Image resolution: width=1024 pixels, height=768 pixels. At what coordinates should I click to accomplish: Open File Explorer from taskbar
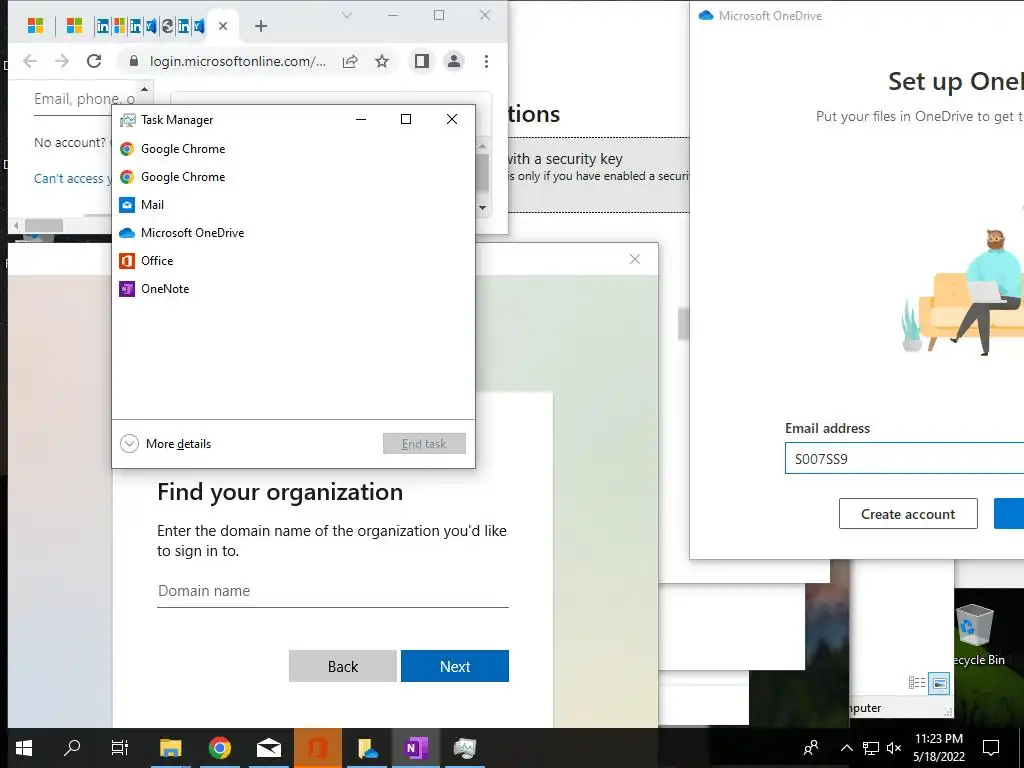click(171, 748)
